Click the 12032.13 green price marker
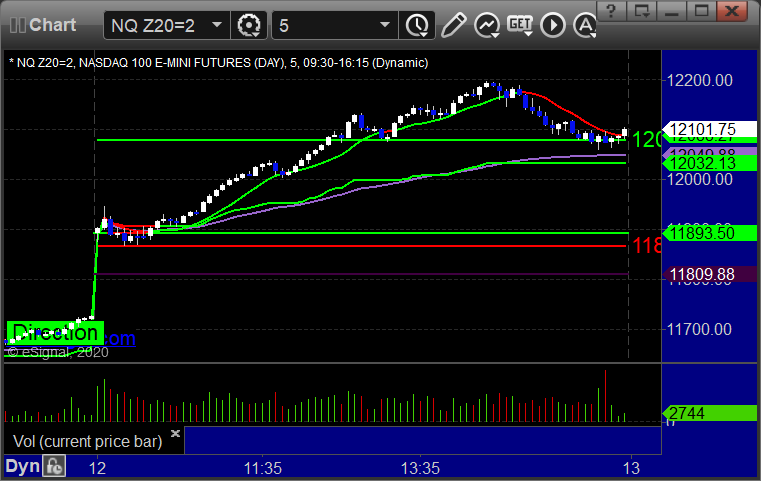The height and width of the screenshot is (481, 761). point(710,164)
